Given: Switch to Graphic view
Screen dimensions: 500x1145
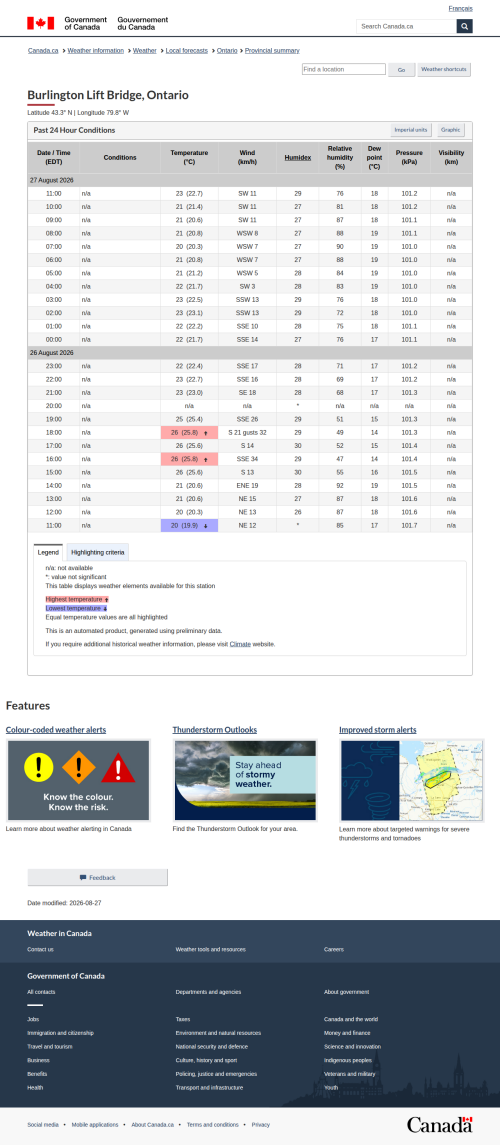Looking at the screenshot, I should coord(450,130).
